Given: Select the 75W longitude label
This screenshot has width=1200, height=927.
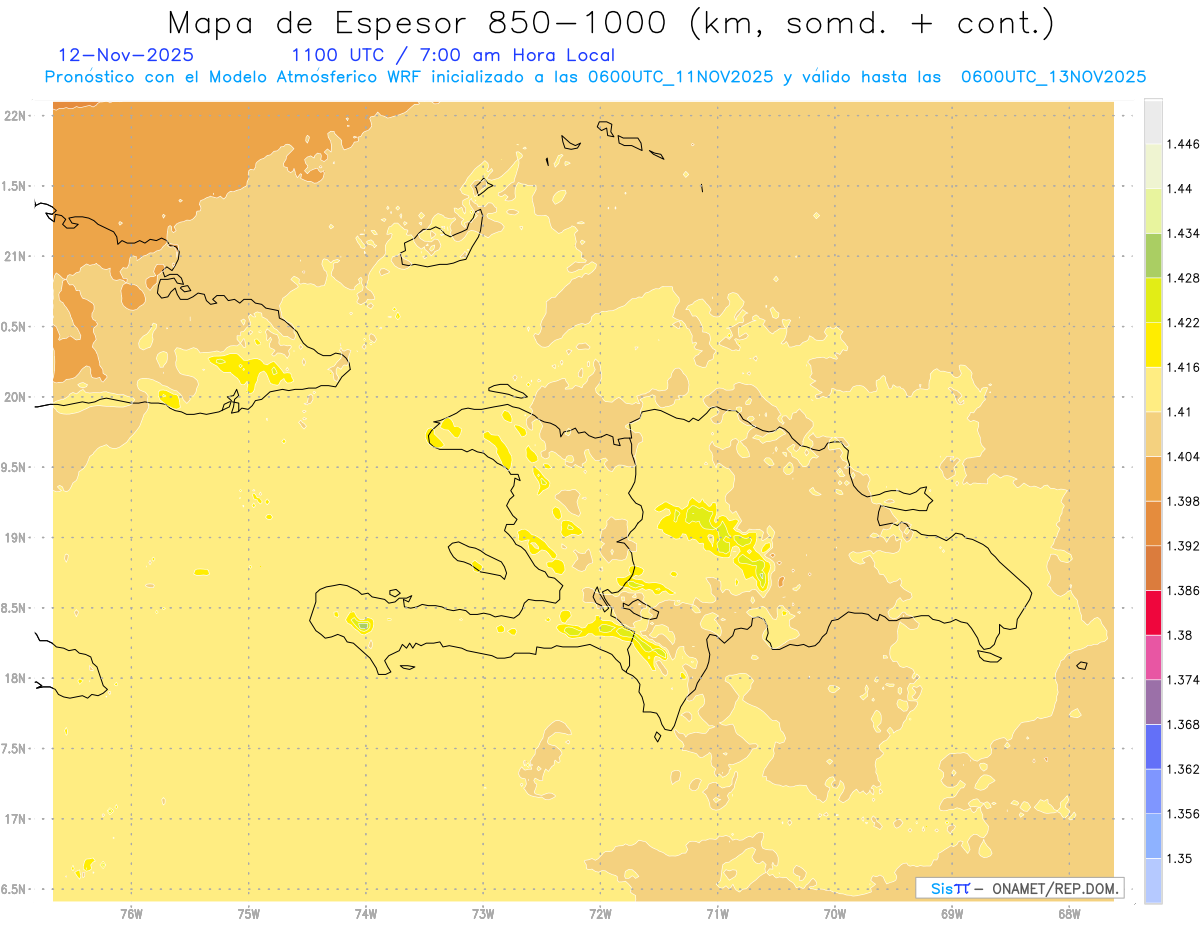Looking at the screenshot, I should tap(249, 914).
